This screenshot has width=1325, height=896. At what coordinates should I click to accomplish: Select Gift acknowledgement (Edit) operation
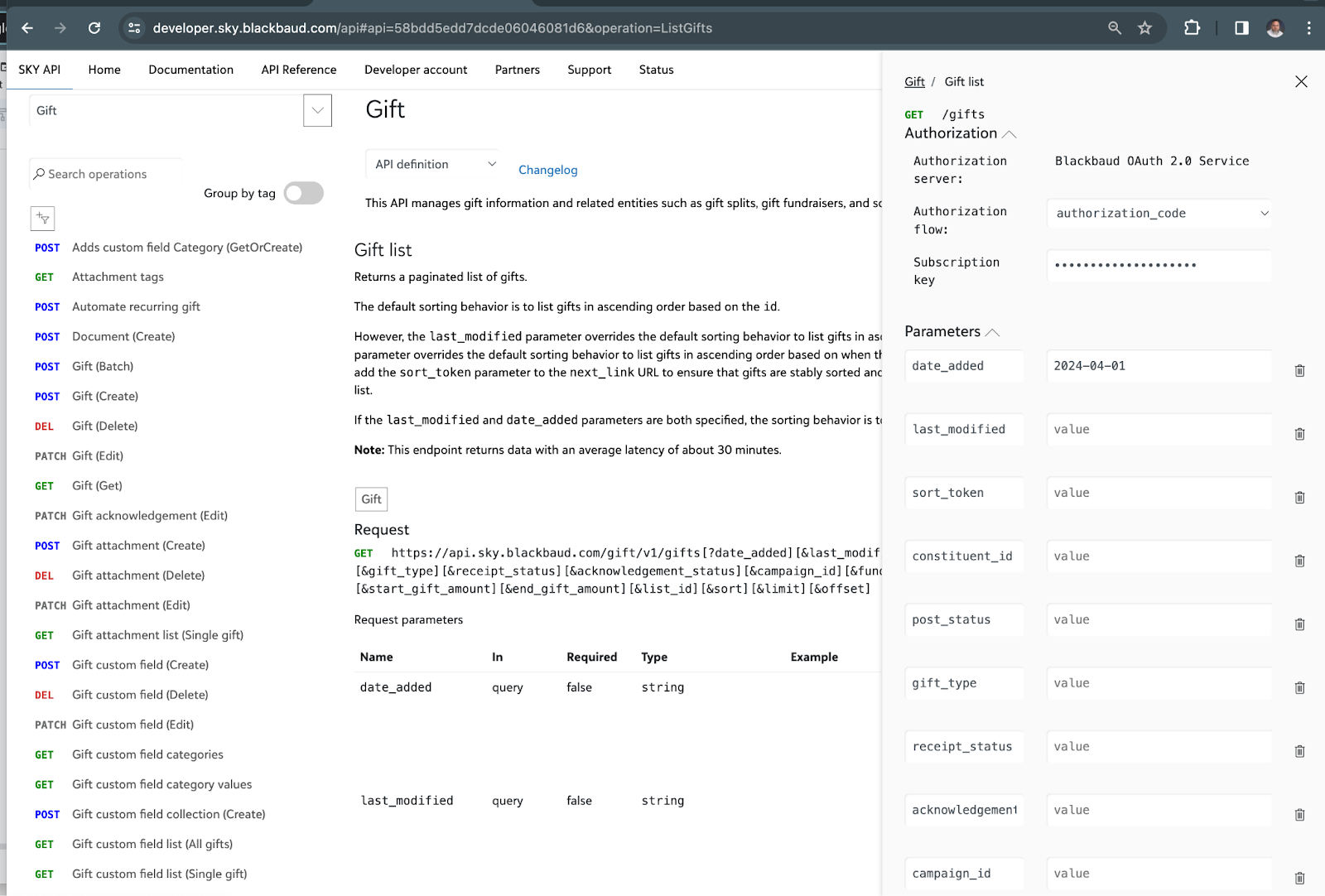150,516
